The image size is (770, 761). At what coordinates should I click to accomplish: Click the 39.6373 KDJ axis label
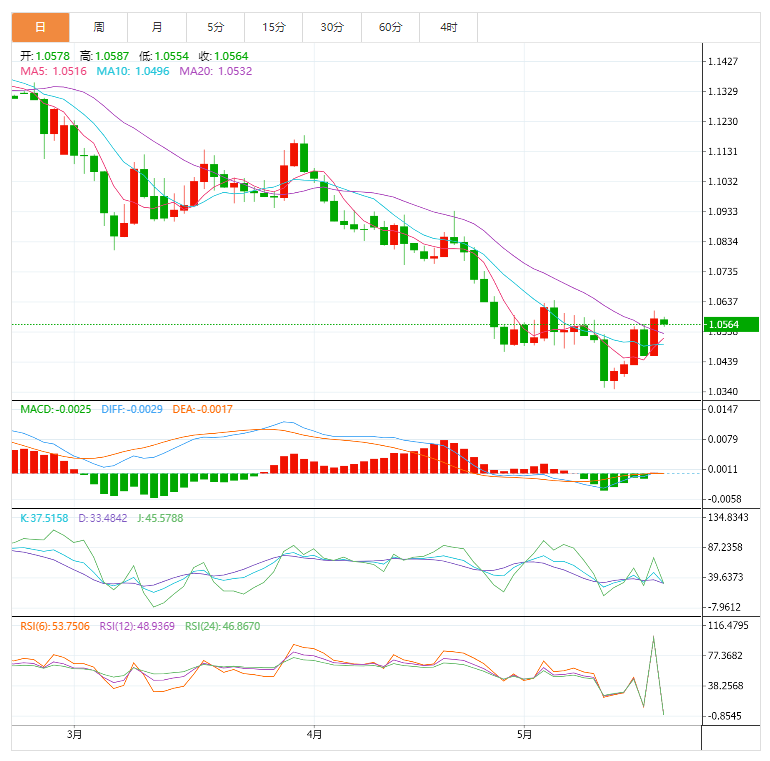coord(725,577)
